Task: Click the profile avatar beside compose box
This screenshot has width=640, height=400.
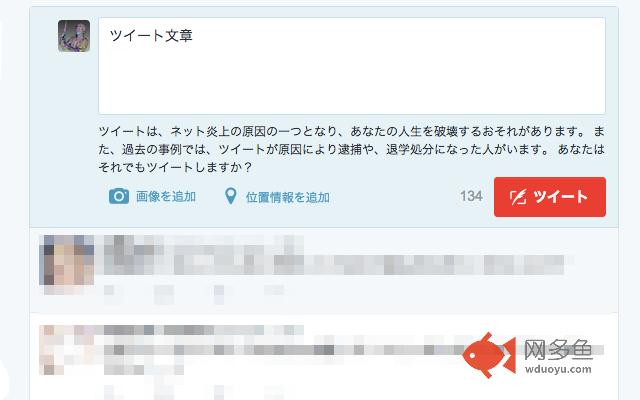Action: click(74, 36)
